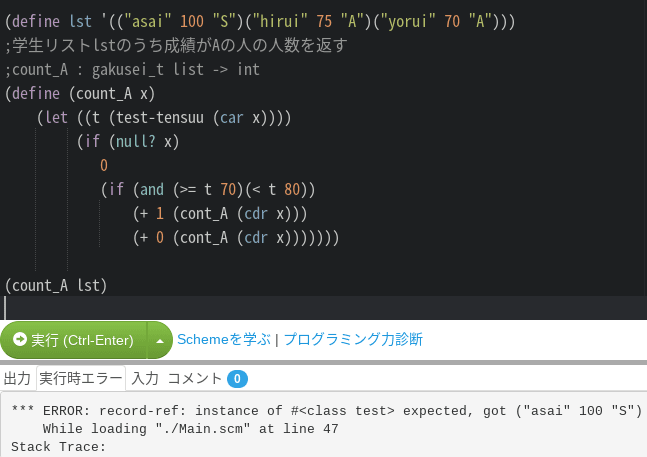Click the arrow icon inside the run button

(19, 339)
